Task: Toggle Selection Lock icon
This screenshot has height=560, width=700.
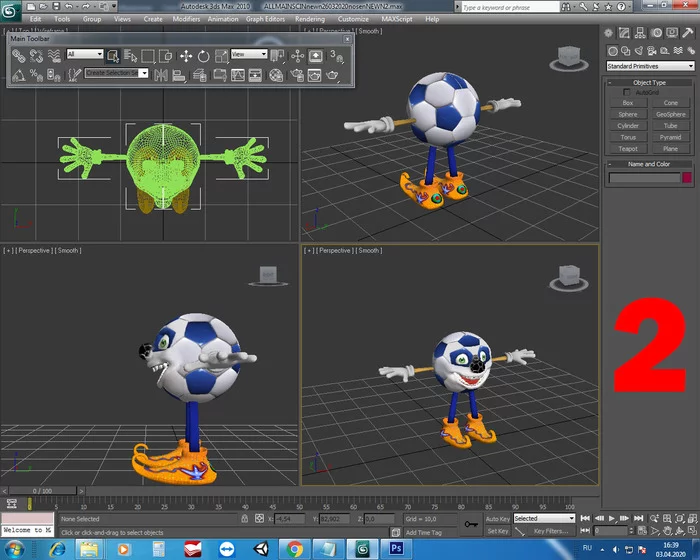Action: (x=245, y=518)
